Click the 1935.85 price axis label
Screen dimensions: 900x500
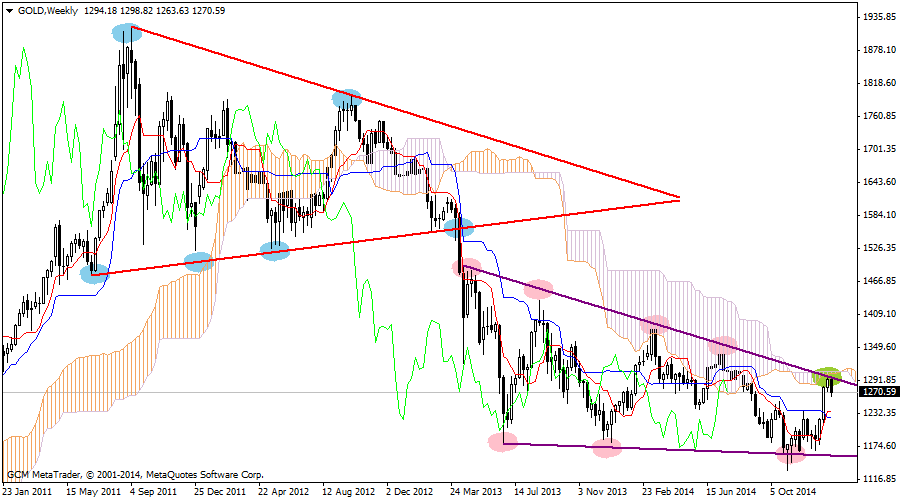pos(878,18)
